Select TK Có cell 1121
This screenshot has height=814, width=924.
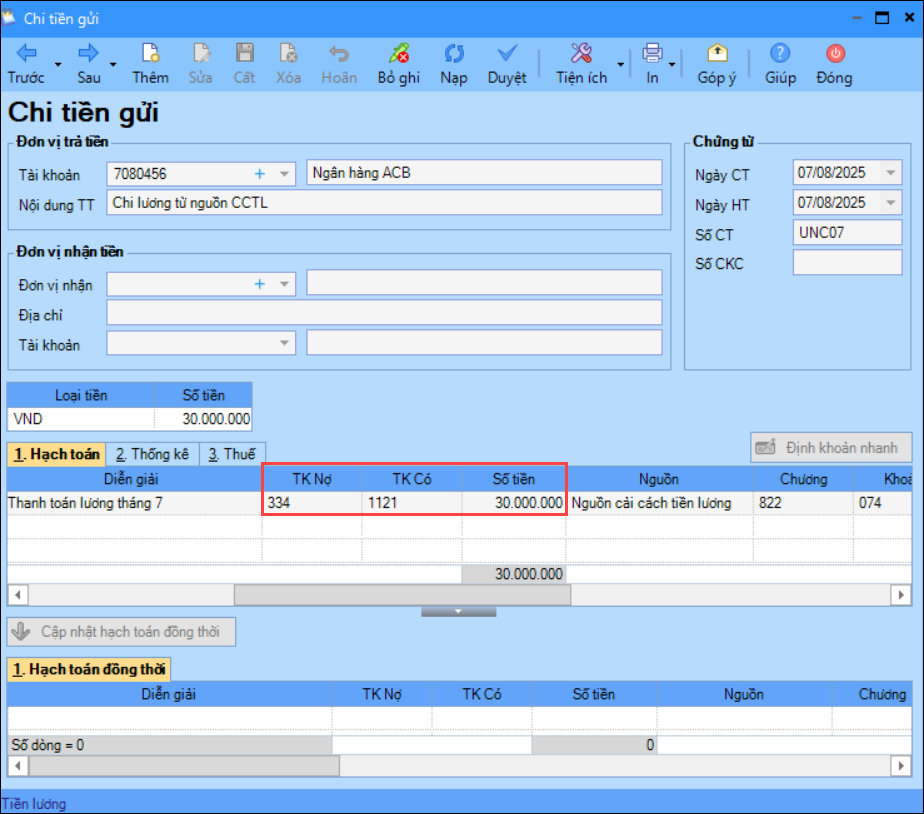click(x=412, y=503)
